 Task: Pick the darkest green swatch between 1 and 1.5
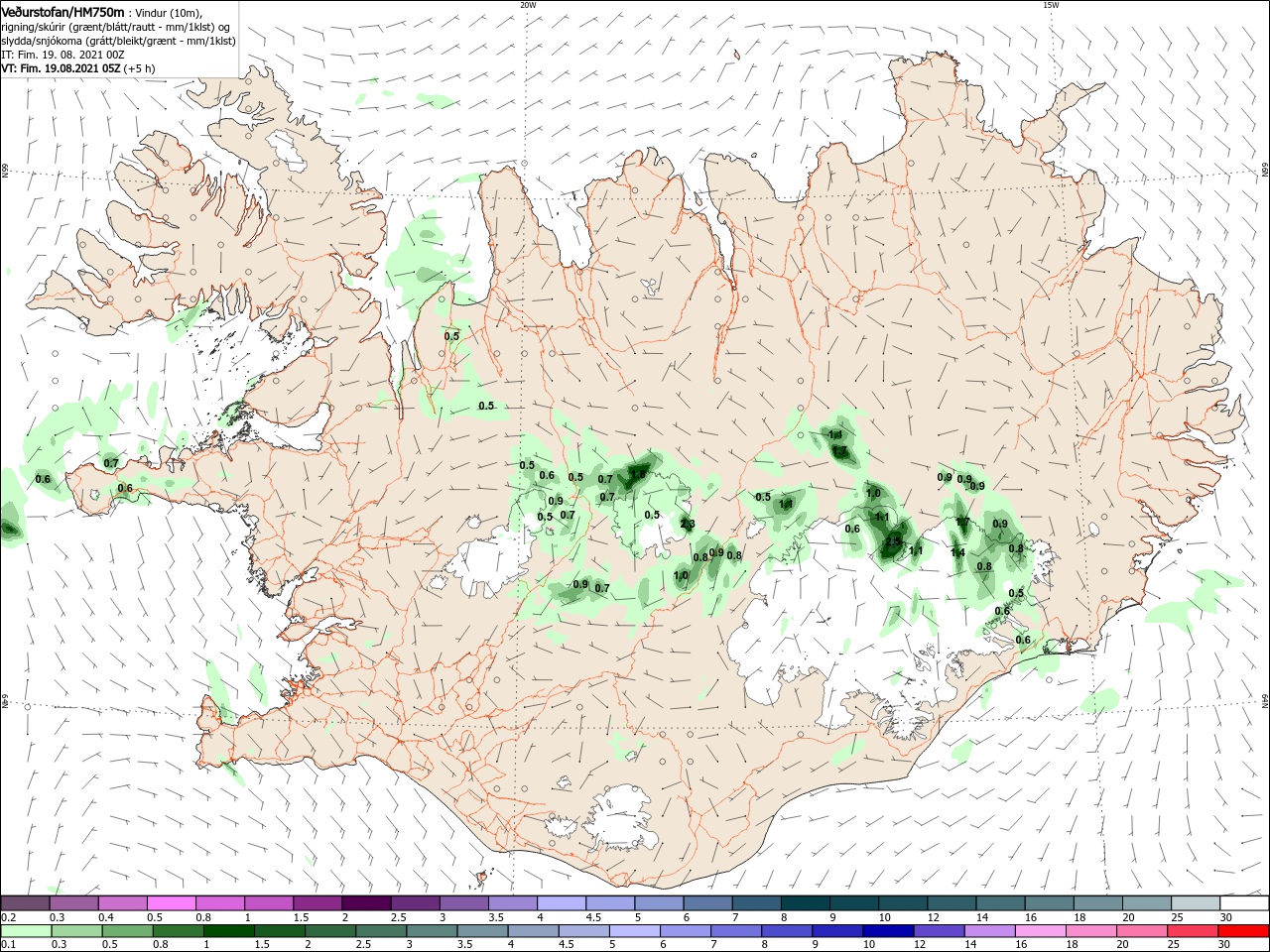click(x=229, y=931)
